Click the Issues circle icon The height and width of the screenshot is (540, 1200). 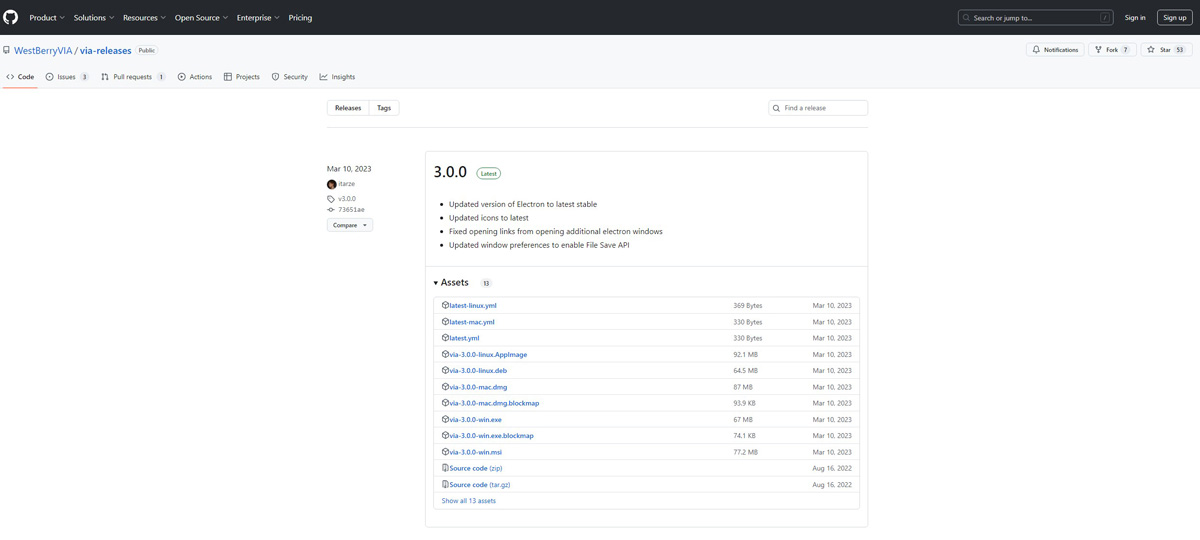[x=49, y=77]
